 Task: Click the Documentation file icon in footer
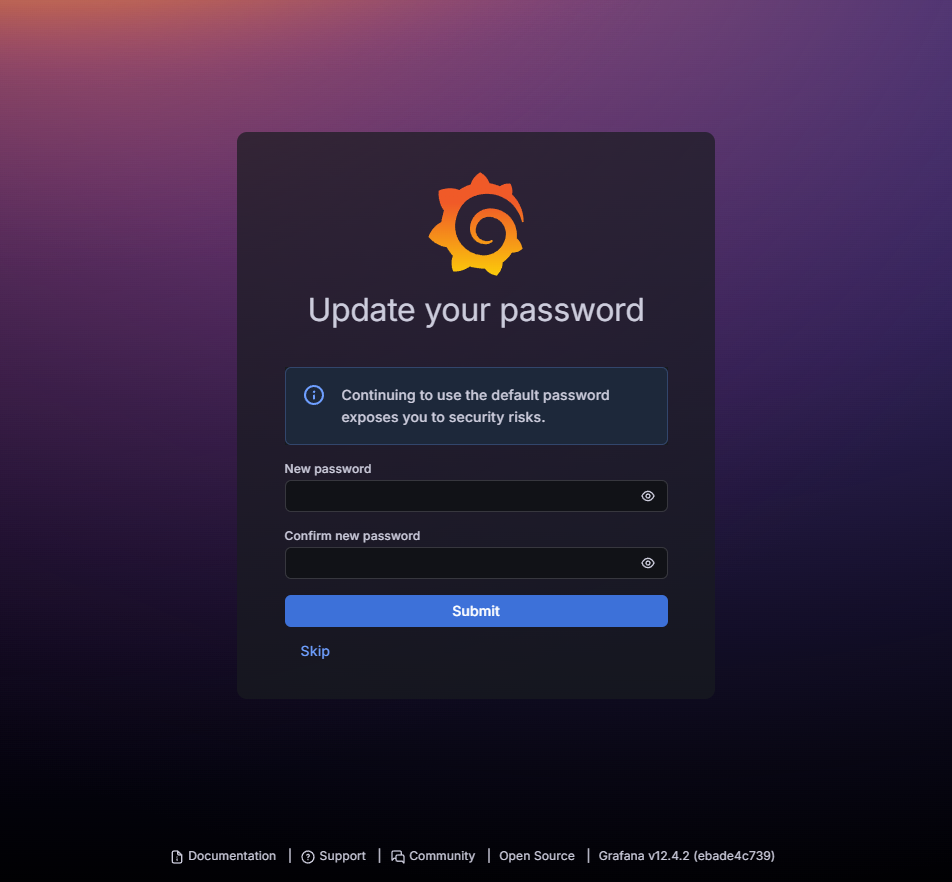click(177, 857)
